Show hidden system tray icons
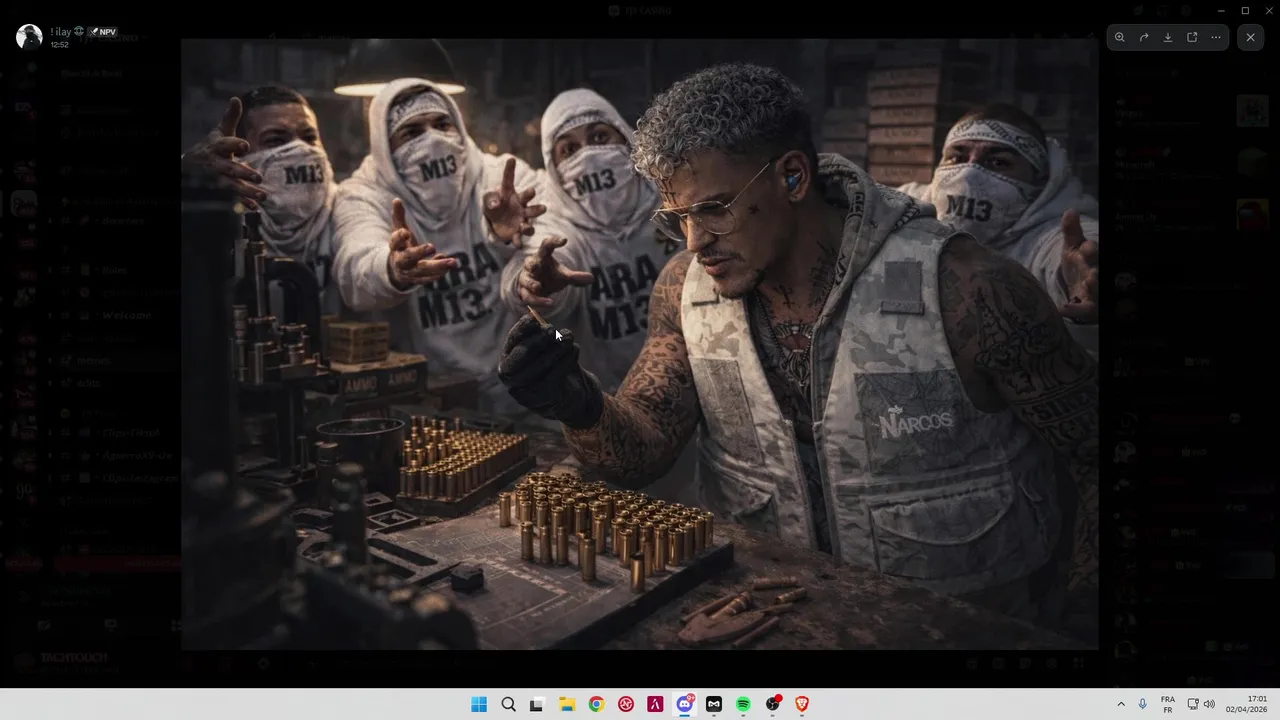The width and height of the screenshot is (1280, 720). [x=1120, y=704]
